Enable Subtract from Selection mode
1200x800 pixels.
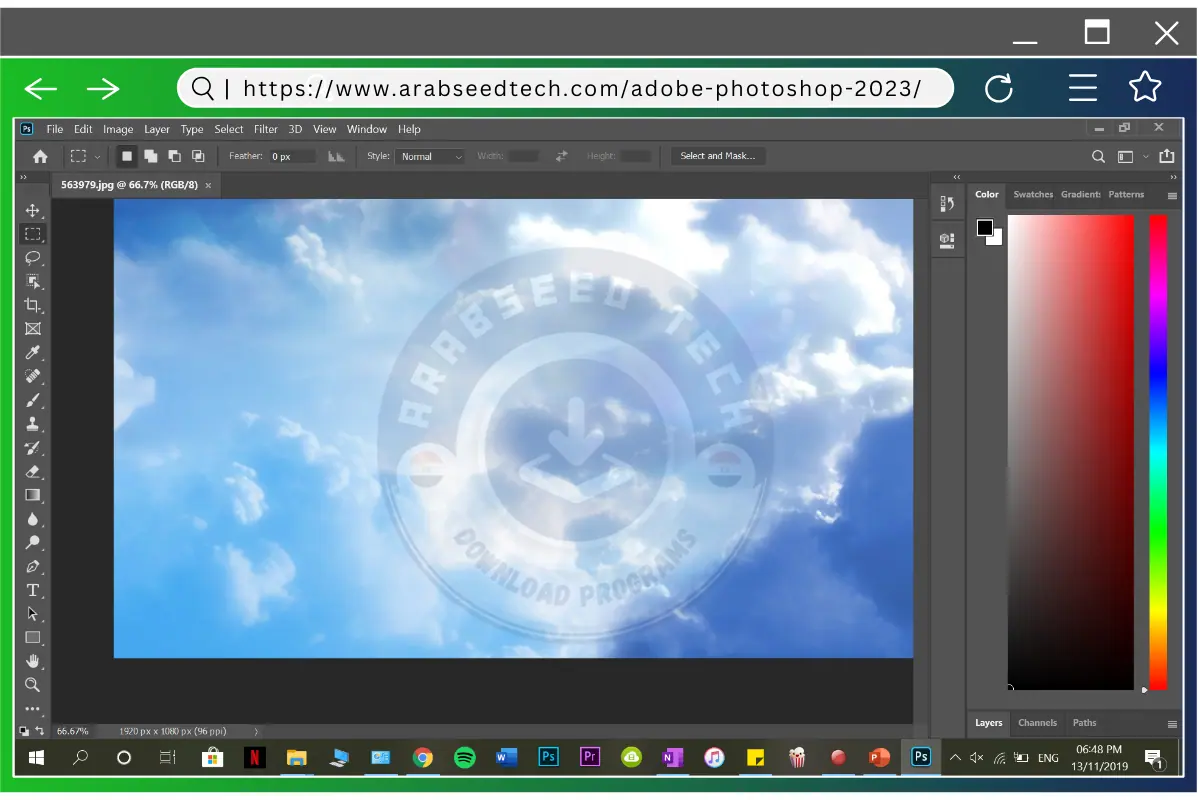[x=175, y=156]
